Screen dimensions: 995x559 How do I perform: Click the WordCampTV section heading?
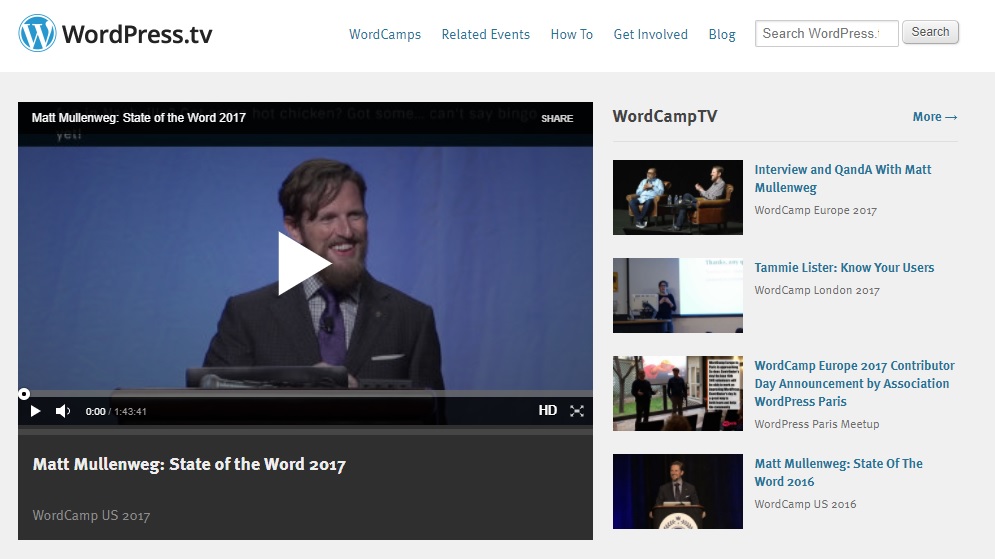(x=665, y=116)
